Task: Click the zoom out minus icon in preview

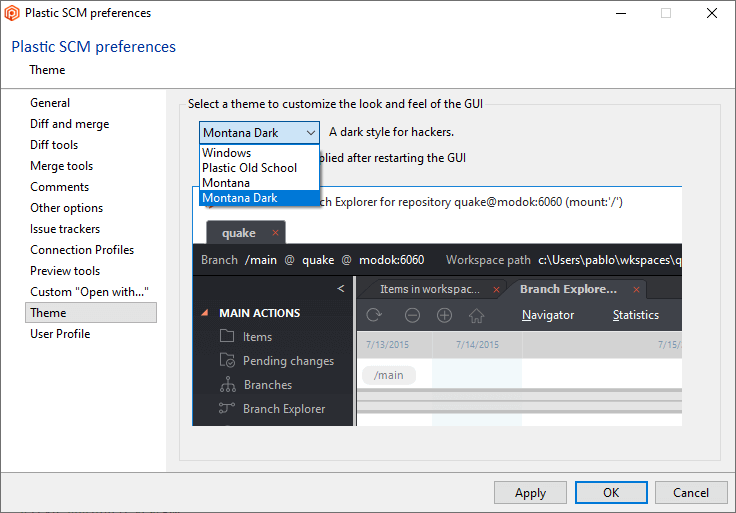Action: [412, 315]
